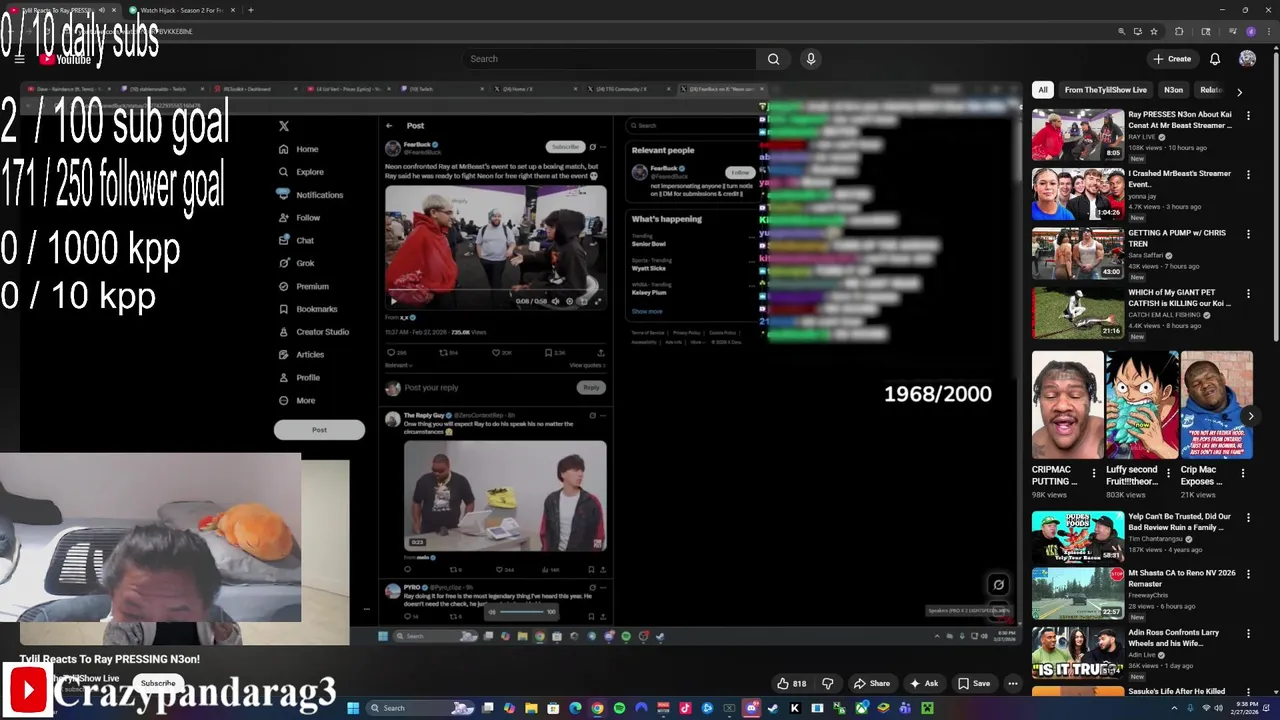
Task: Open menu for GETTING A PUMP w/ CHRIS TREN
Action: click(1248, 233)
